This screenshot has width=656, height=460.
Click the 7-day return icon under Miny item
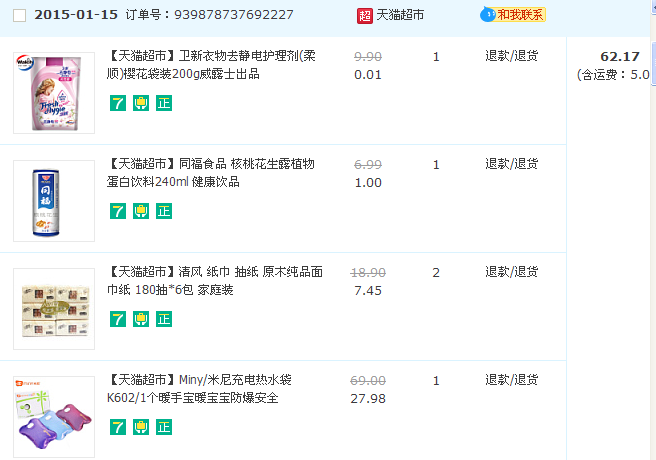tap(118, 427)
